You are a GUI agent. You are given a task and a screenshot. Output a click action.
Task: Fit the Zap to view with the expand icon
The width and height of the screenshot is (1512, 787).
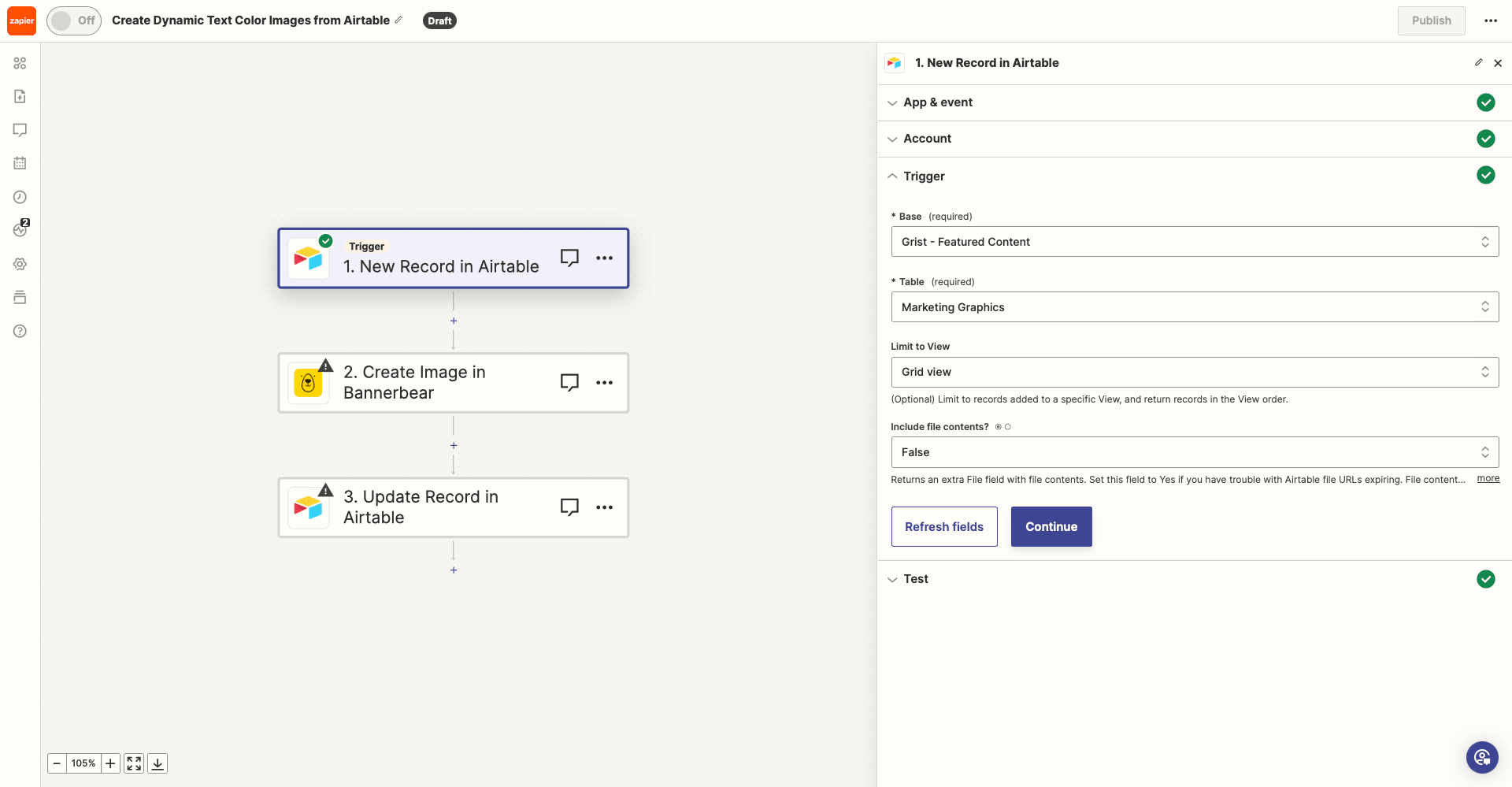pyautogui.click(x=133, y=763)
